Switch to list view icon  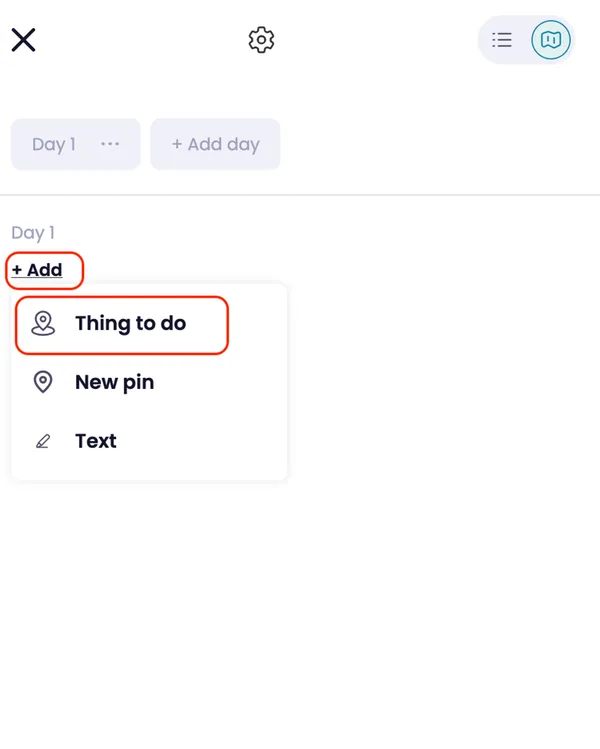(x=502, y=40)
